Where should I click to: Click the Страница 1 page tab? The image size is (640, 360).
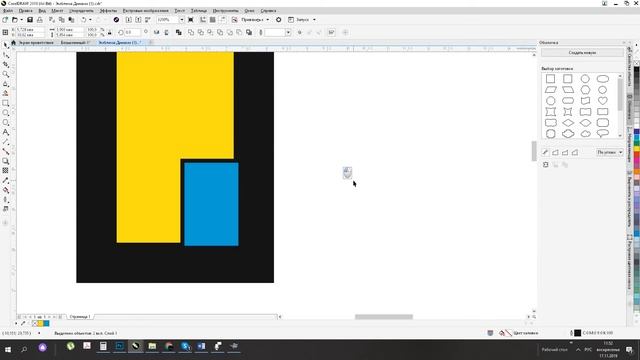click(80, 317)
